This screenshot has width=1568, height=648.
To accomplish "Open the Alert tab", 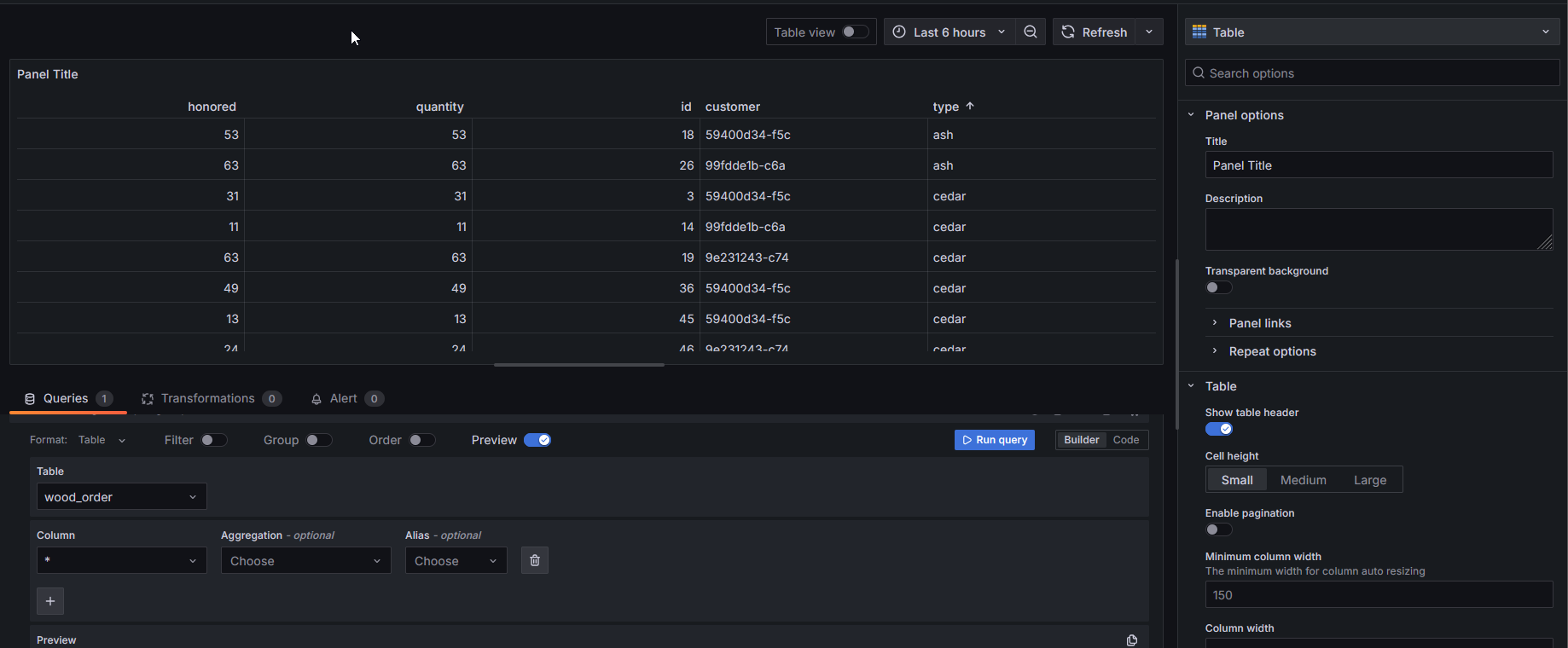I will point(343,399).
